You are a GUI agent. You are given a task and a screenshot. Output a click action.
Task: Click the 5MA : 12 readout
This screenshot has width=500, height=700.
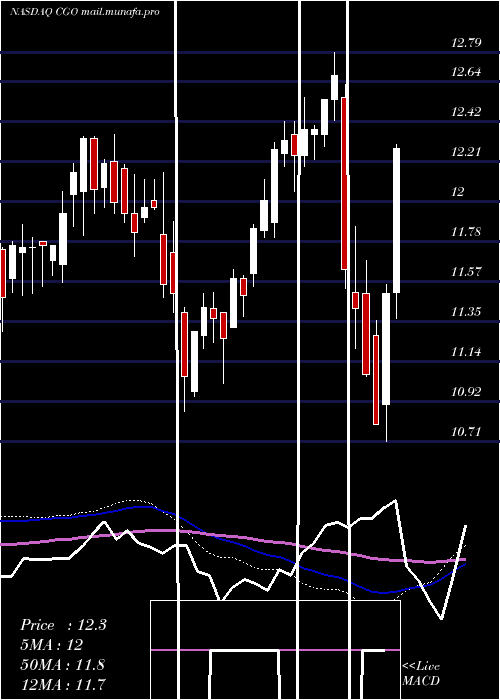coord(51,645)
